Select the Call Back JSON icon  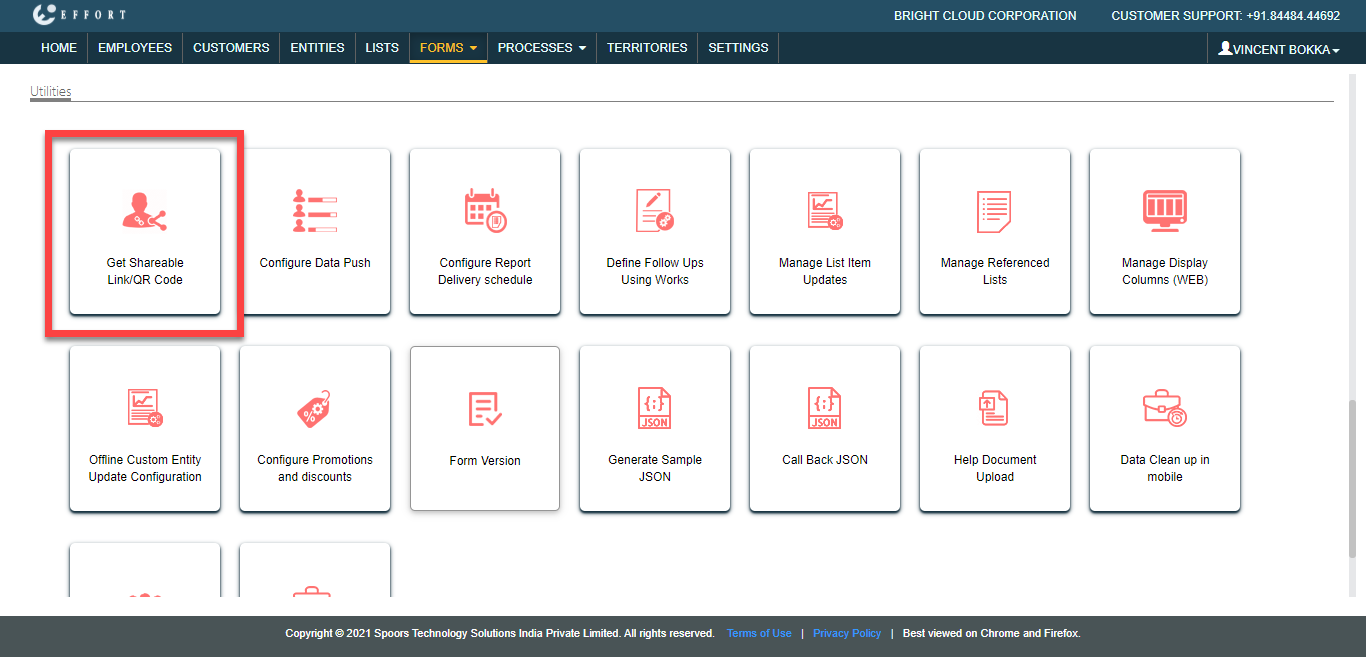[825, 408]
